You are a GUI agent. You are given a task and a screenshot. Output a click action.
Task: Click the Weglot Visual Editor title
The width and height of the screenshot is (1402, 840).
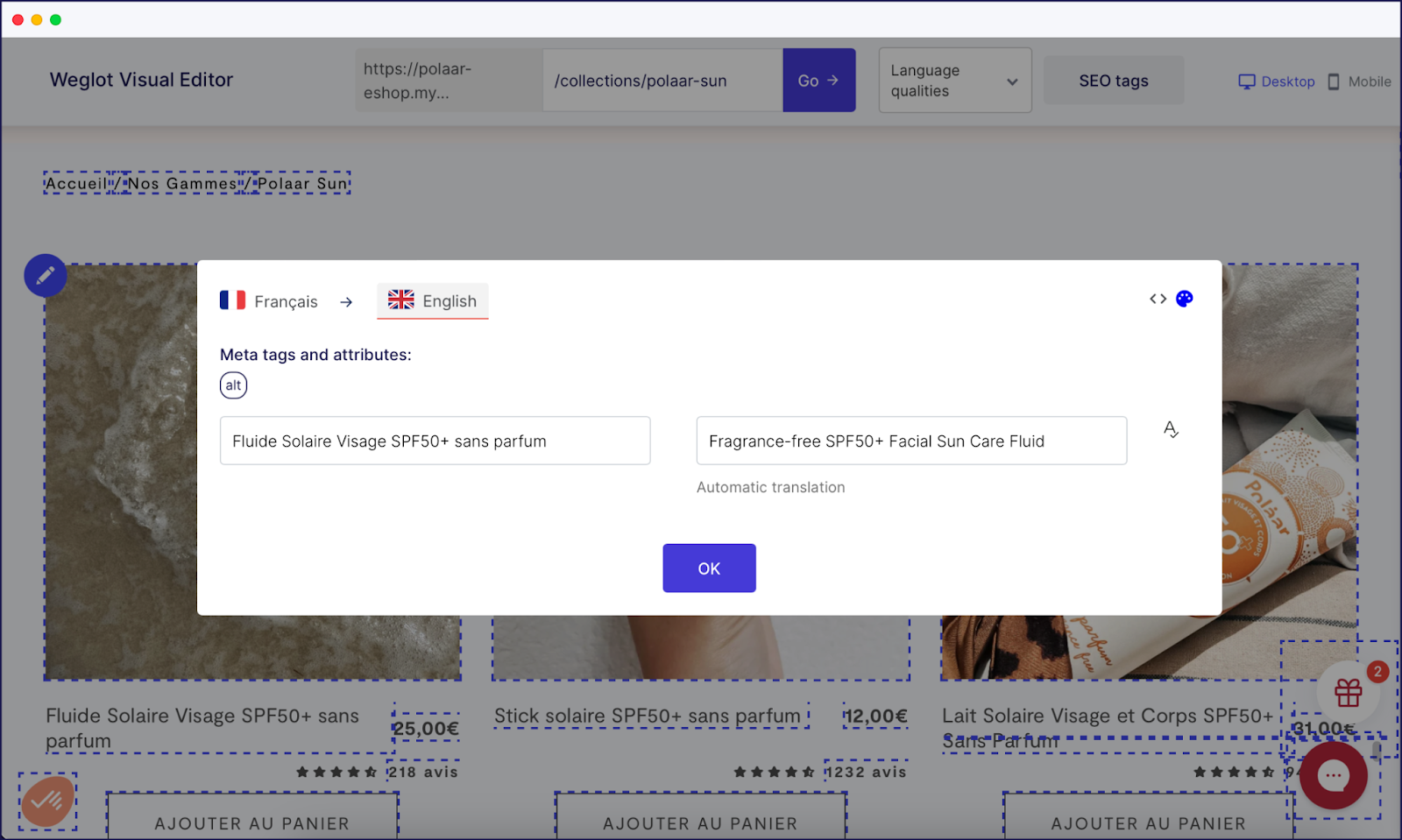pyautogui.click(x=141, y=80)
